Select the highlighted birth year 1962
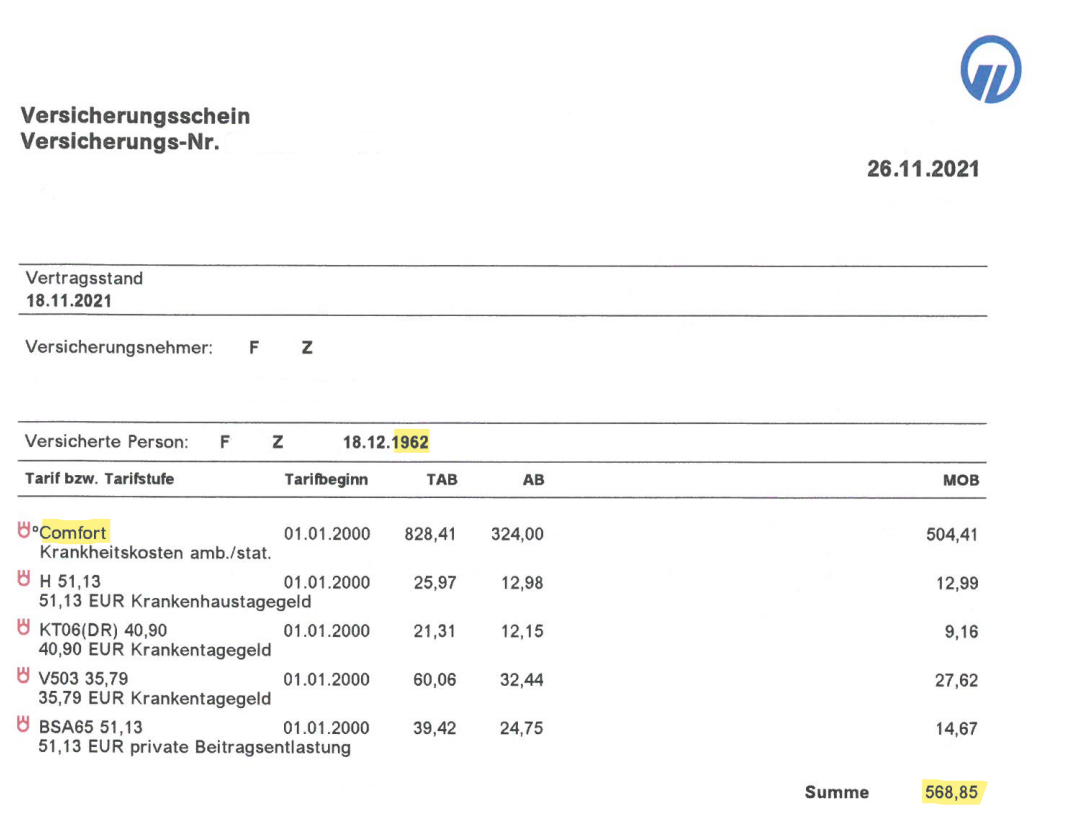 [412, 442]
